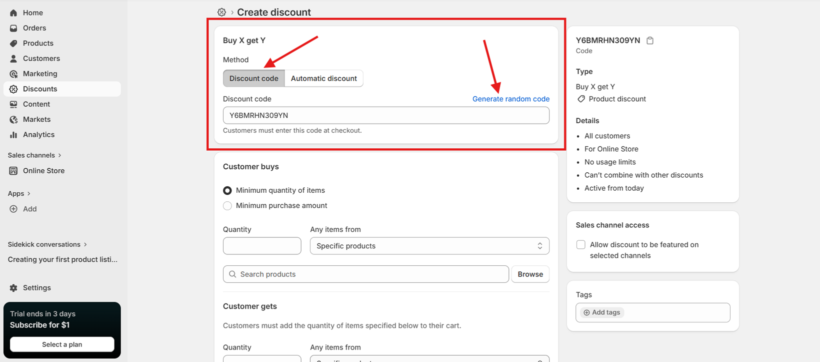Open Settings in sidebar
820x362 pixels.
click(62, 288)
